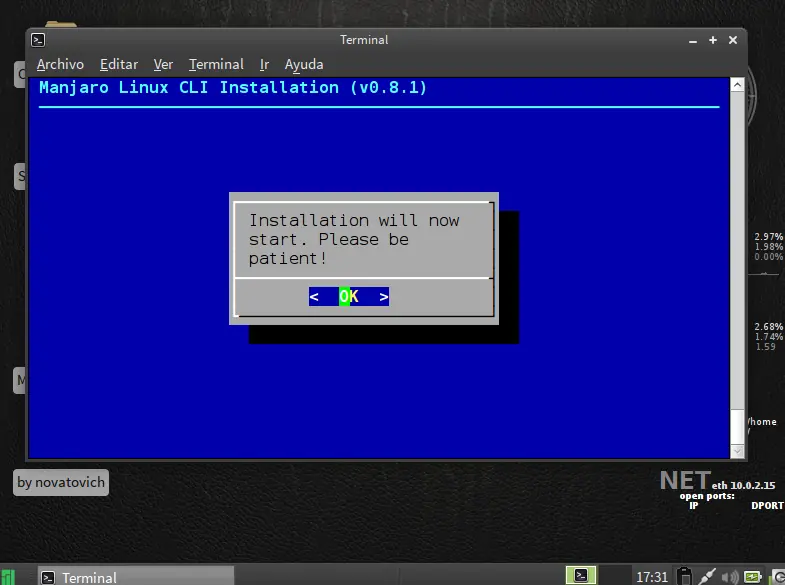The image size is (785, 585).
Task: Open the battery power tray icon
Action: tap(752, 577)
